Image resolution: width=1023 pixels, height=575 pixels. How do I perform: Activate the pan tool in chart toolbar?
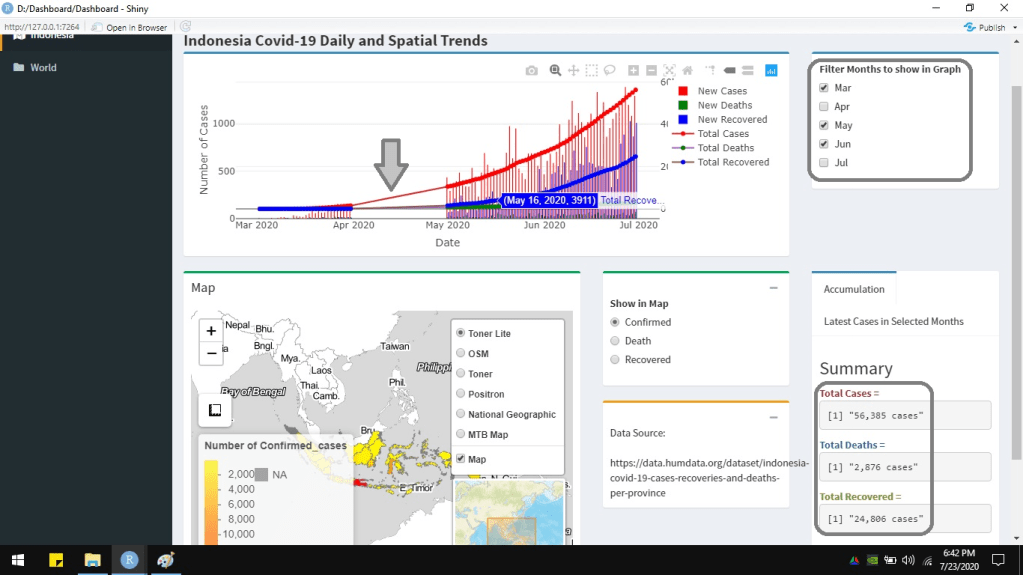pyautogui.click(x=573, y=71)
